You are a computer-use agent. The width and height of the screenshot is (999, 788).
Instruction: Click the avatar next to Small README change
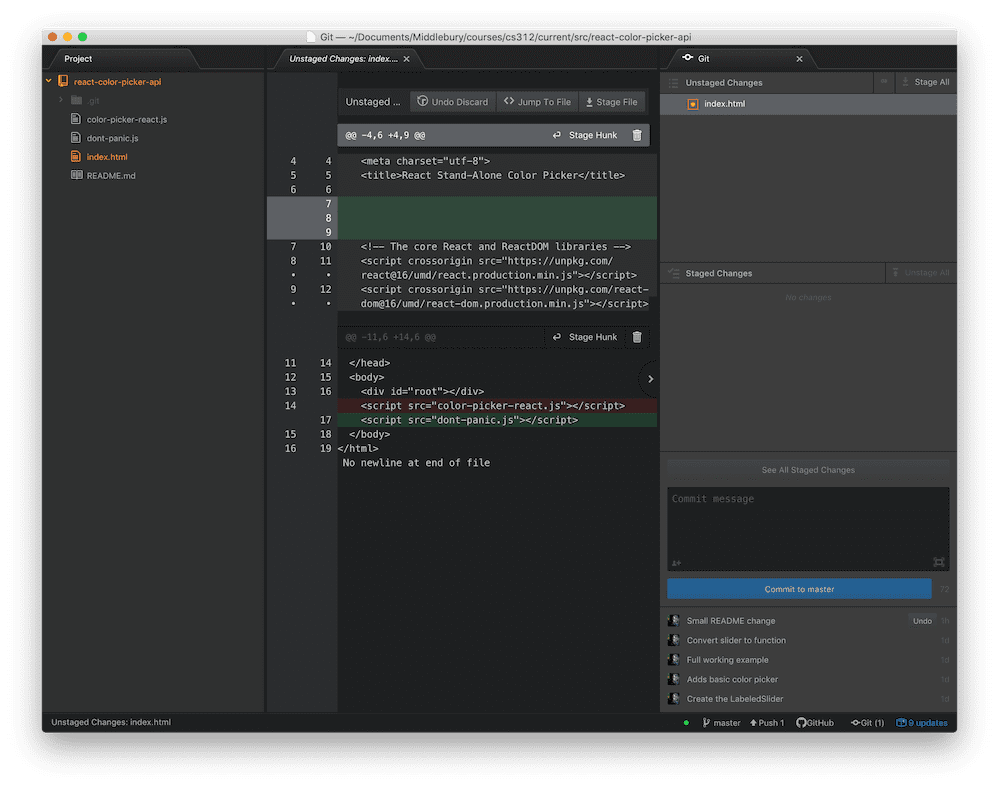pyautogui.click(x=673, y=620)
